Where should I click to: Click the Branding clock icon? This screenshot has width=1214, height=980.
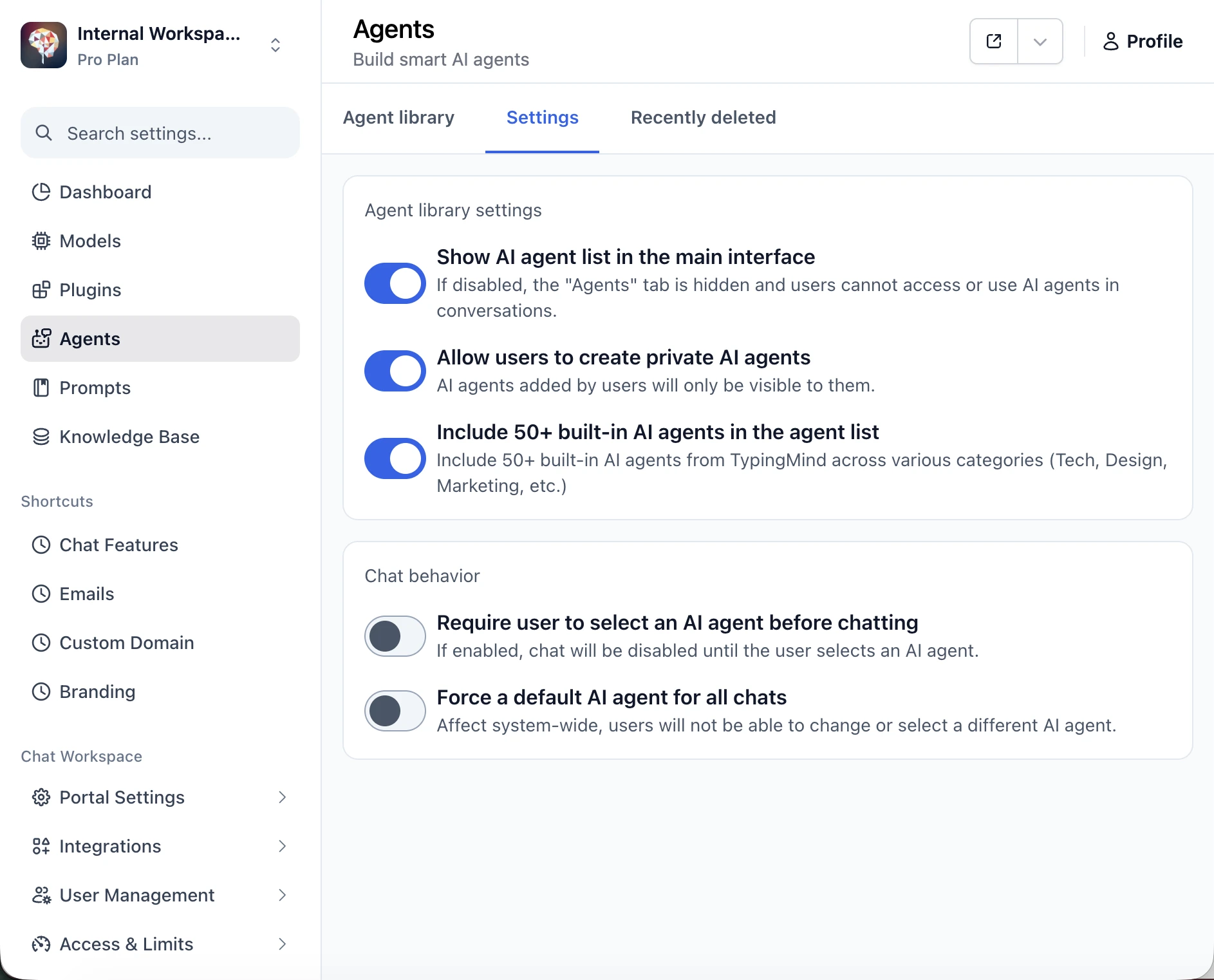tap(41, 692)
